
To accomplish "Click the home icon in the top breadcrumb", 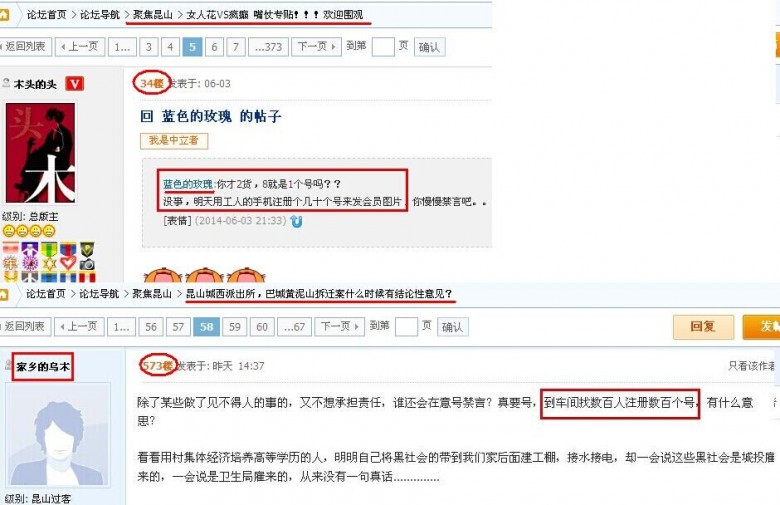I will (x=3, y=15).
